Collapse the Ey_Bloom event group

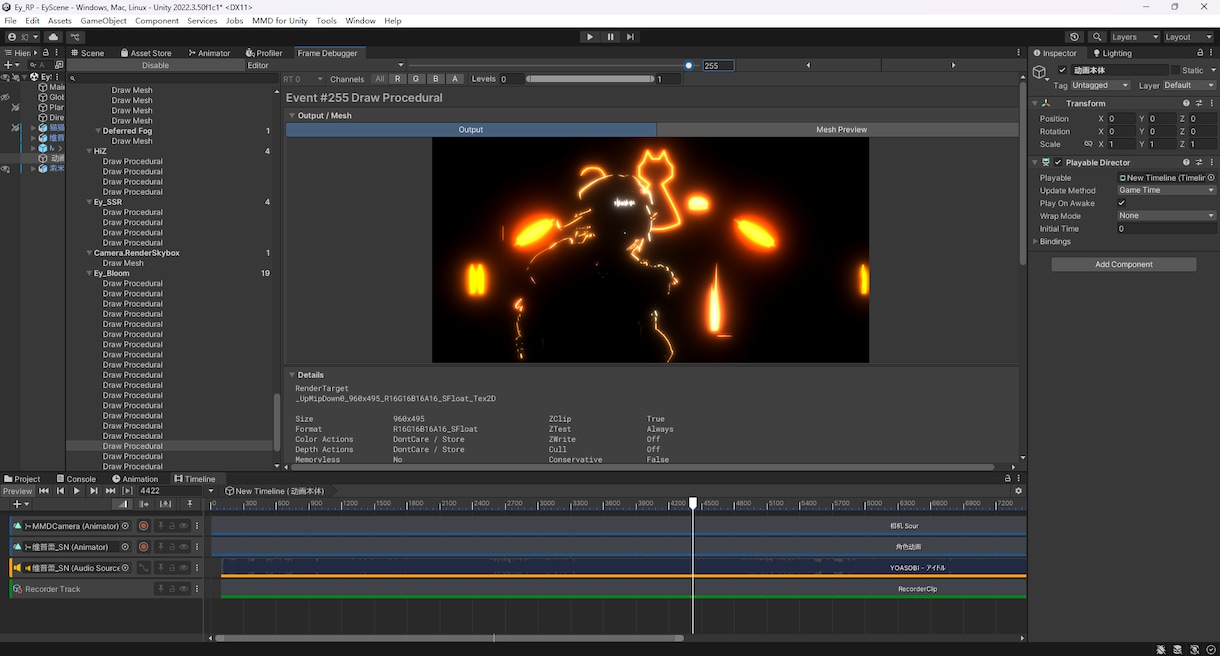[89, 273]
